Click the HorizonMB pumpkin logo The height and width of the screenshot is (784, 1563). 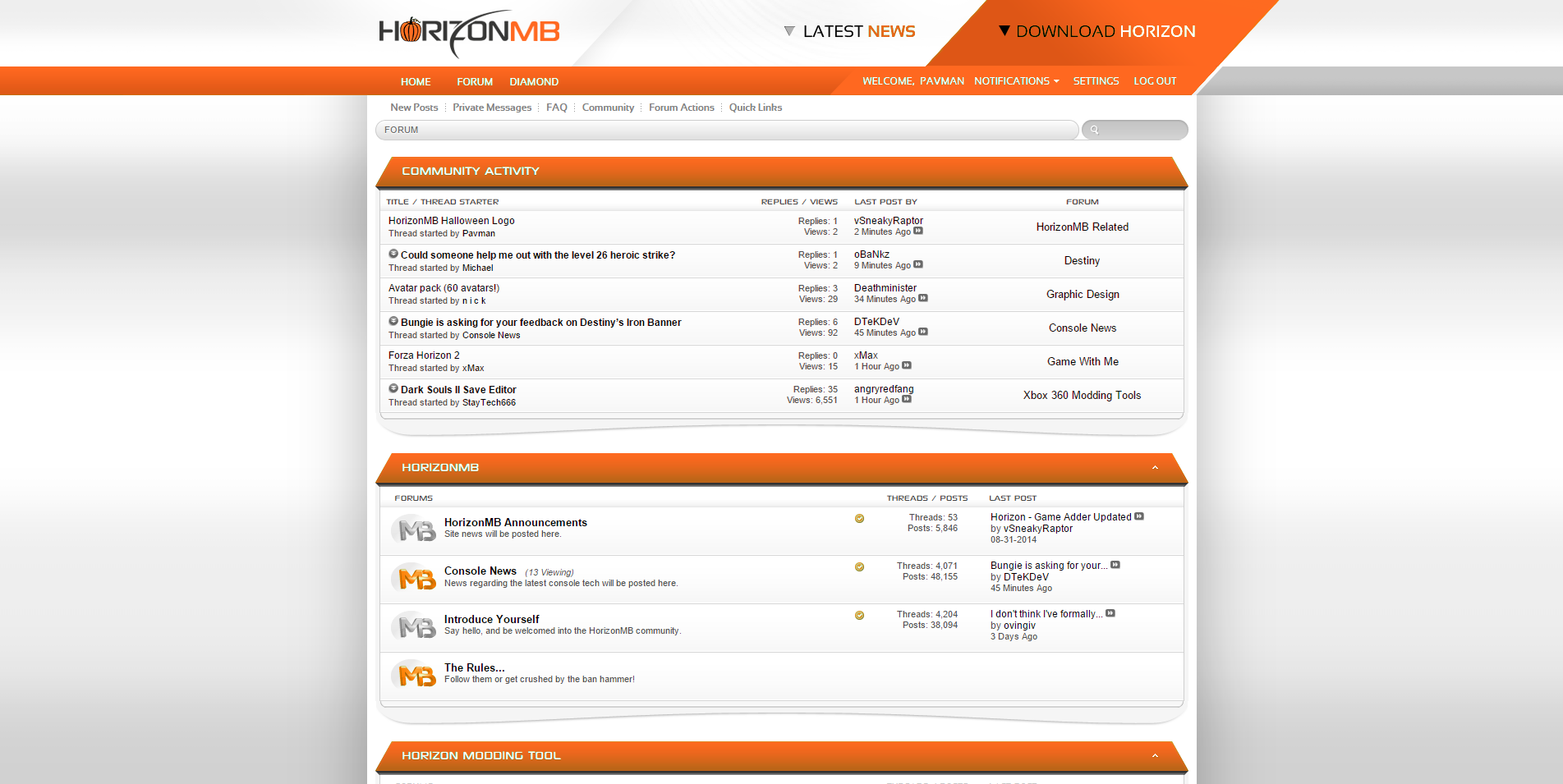[x=469, y=33]
